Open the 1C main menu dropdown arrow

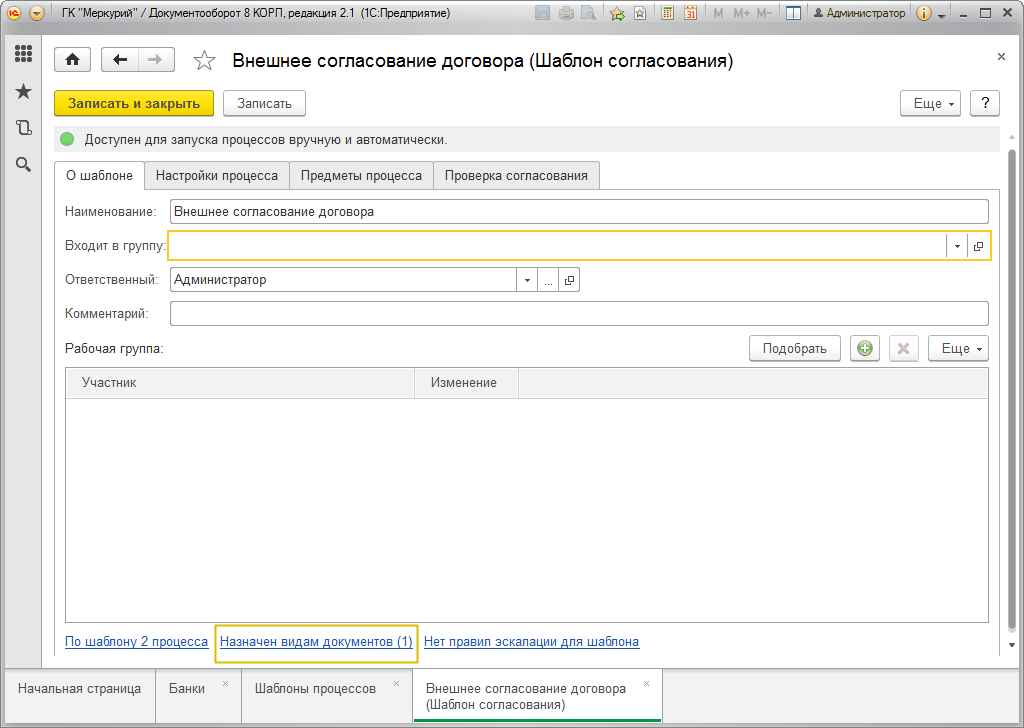[37, 13]
